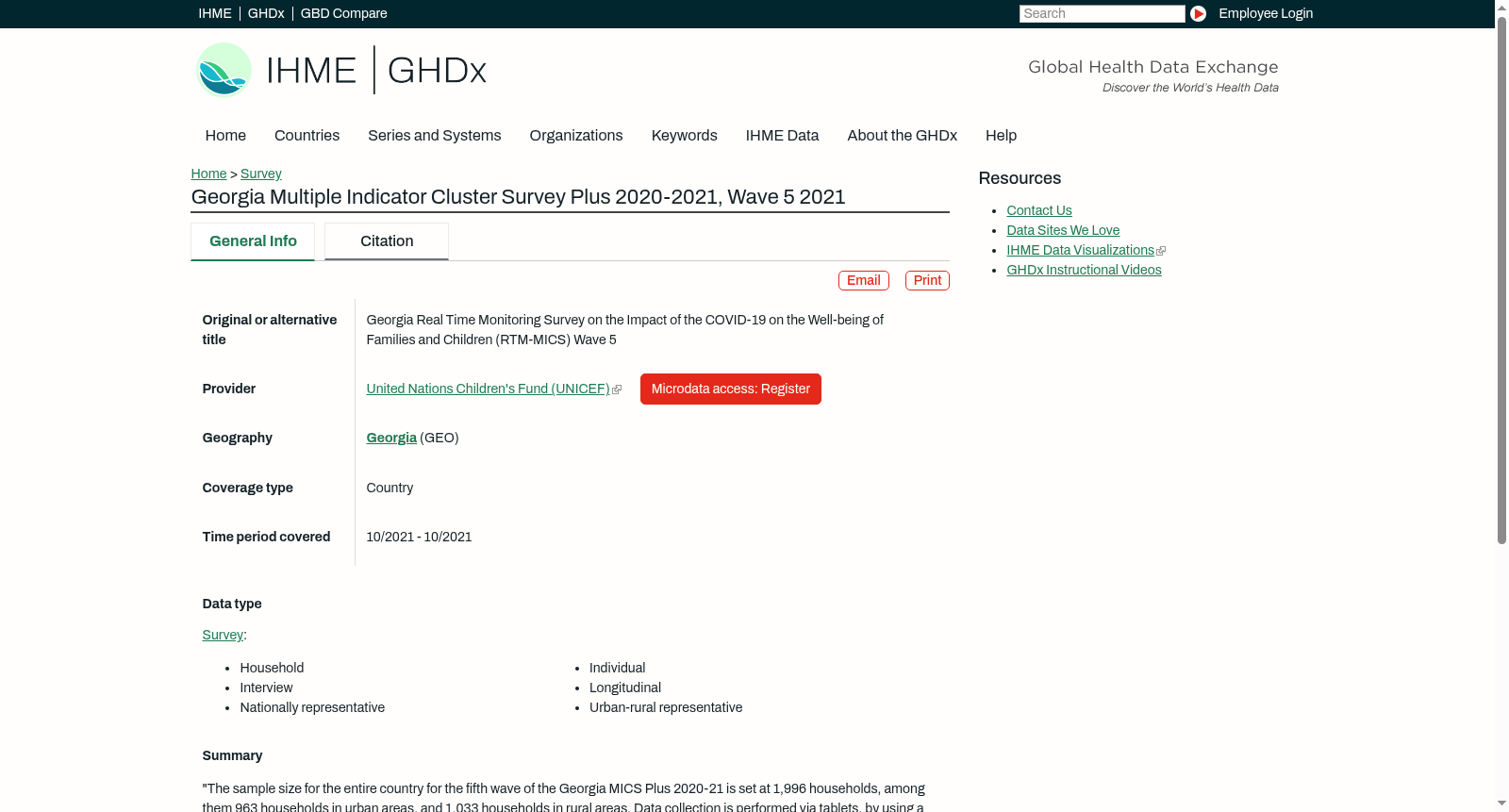Click Home breadcrumb link

click(x=208, y=174)
